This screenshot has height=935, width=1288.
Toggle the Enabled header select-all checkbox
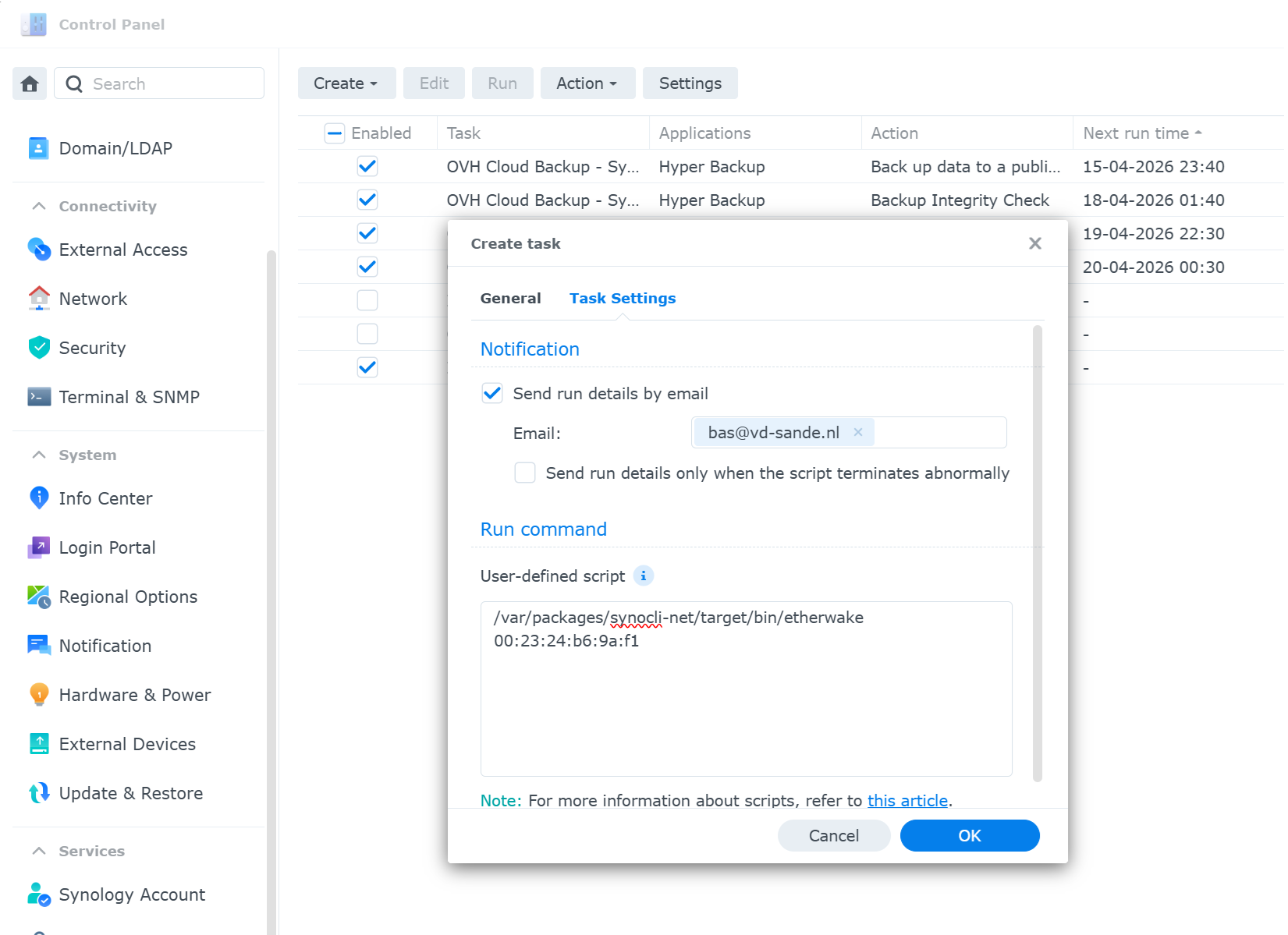tap(335, 133)
